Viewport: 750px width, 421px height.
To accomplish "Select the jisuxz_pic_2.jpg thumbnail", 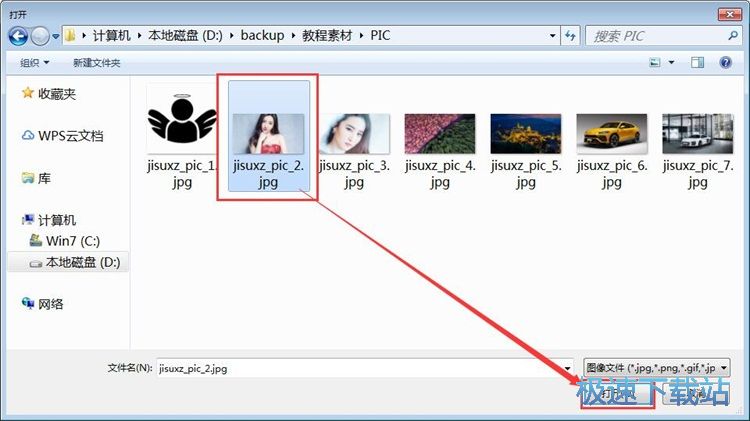I will (268, 133).
